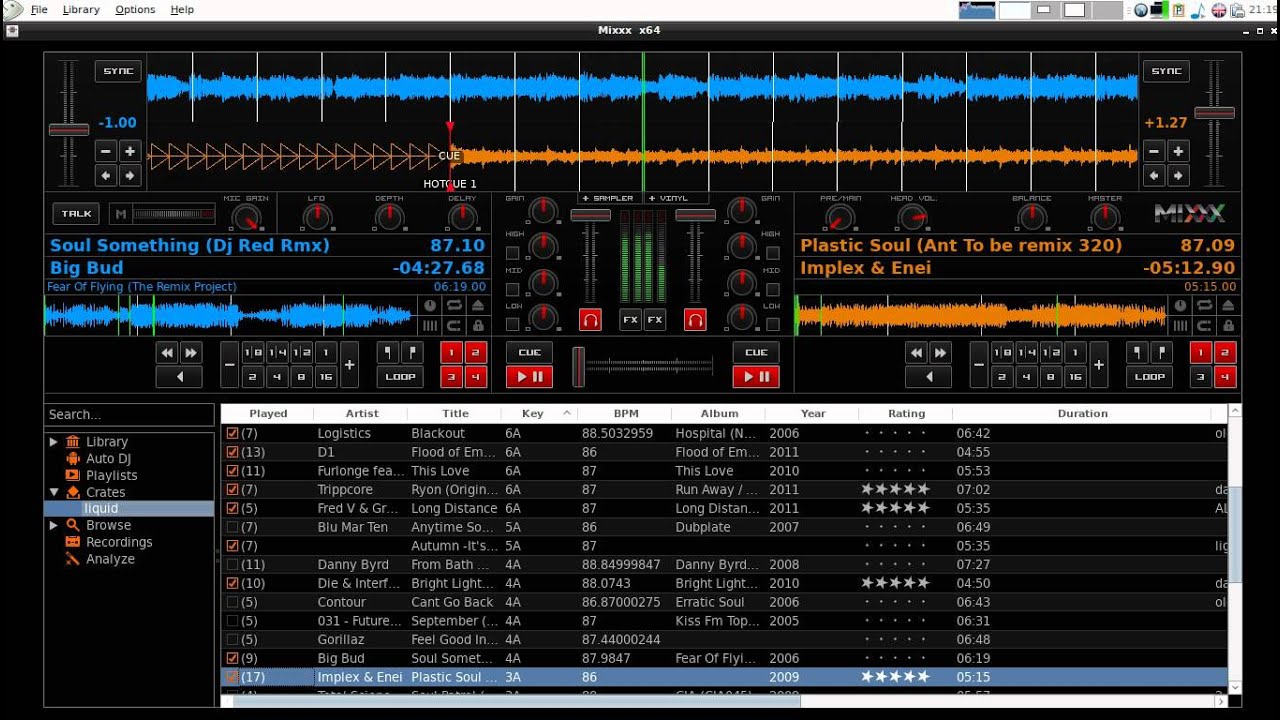Viewport: 1280px width, 720px height.
Task: Uncheck played box for Trippcore Ryon
Action: click(x=233, y=490)
